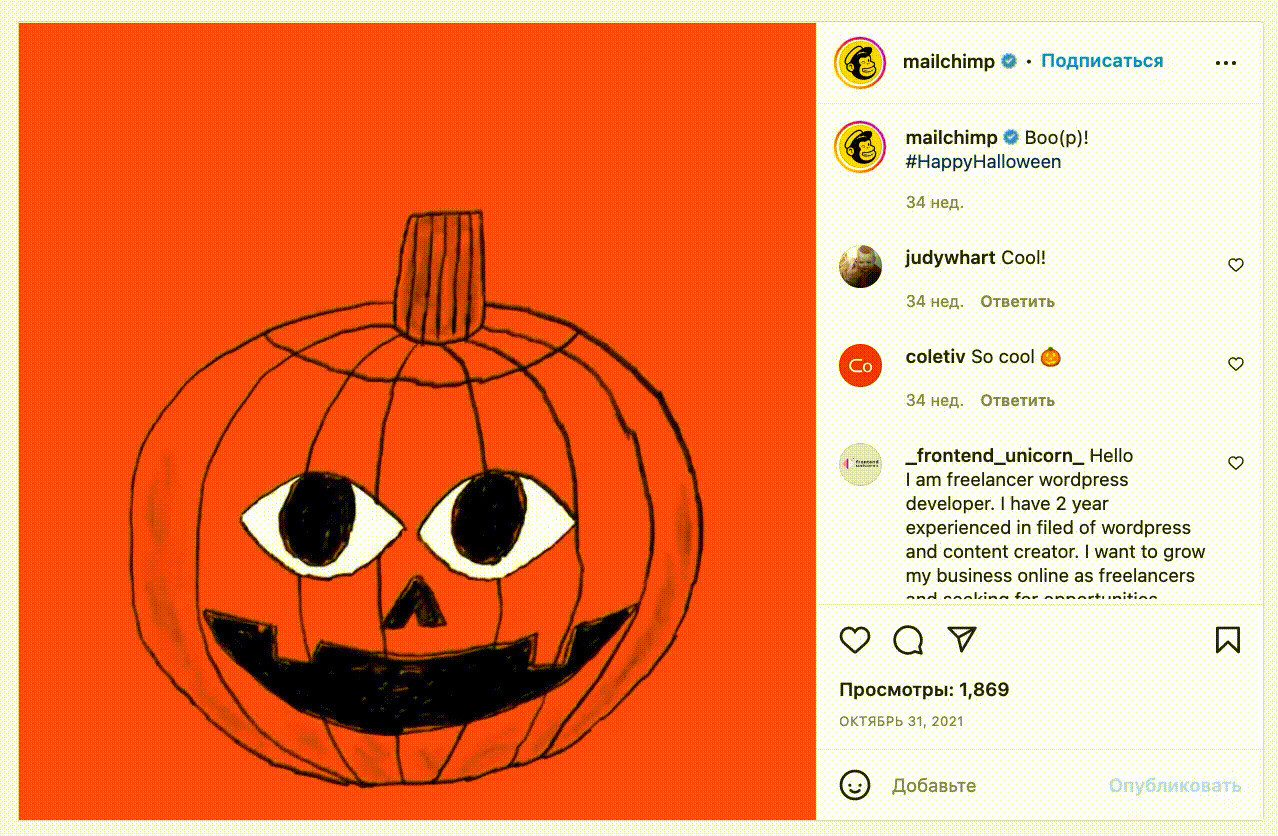Click the Подписаться follow button
The image size is (1278, 836).
tap(1102, 61)
